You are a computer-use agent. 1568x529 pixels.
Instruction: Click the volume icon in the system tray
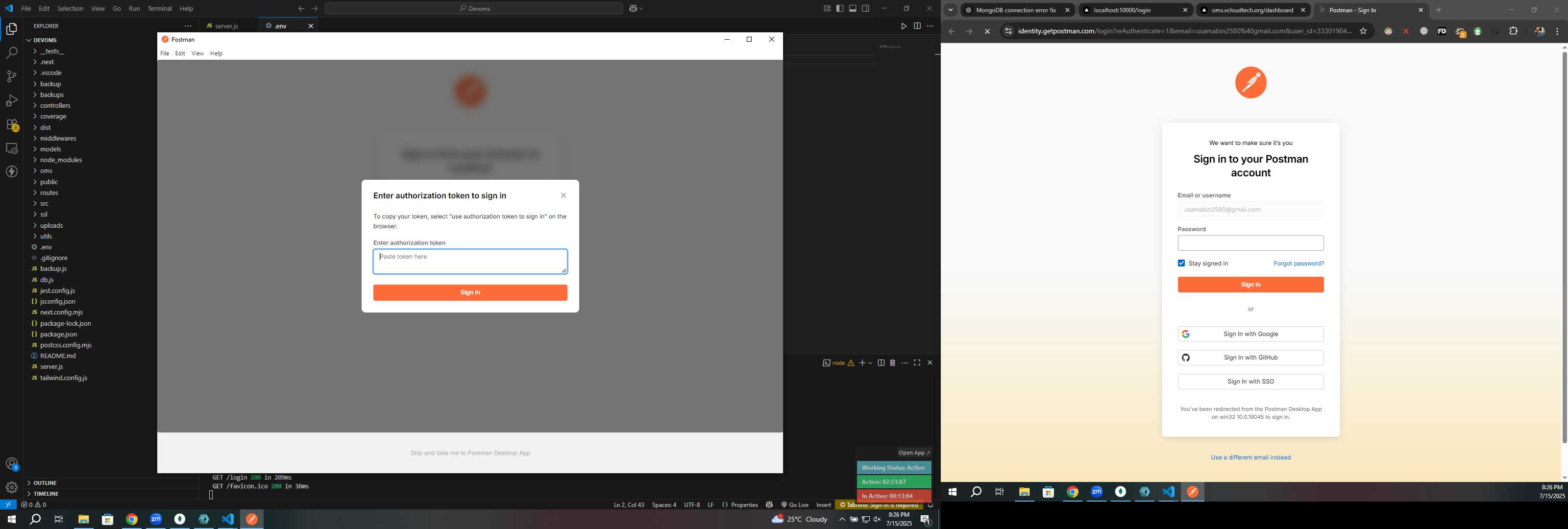click(x=877, y=519)
